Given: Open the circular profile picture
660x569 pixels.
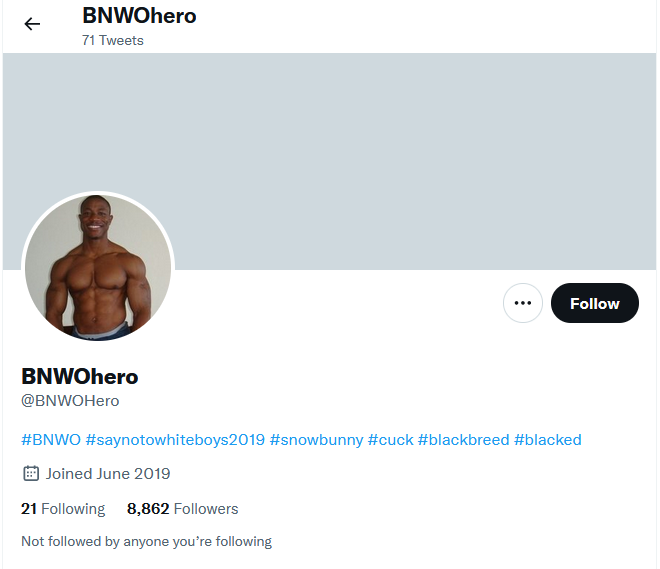Looking at the screenshot, I should (x=98, y=268).
